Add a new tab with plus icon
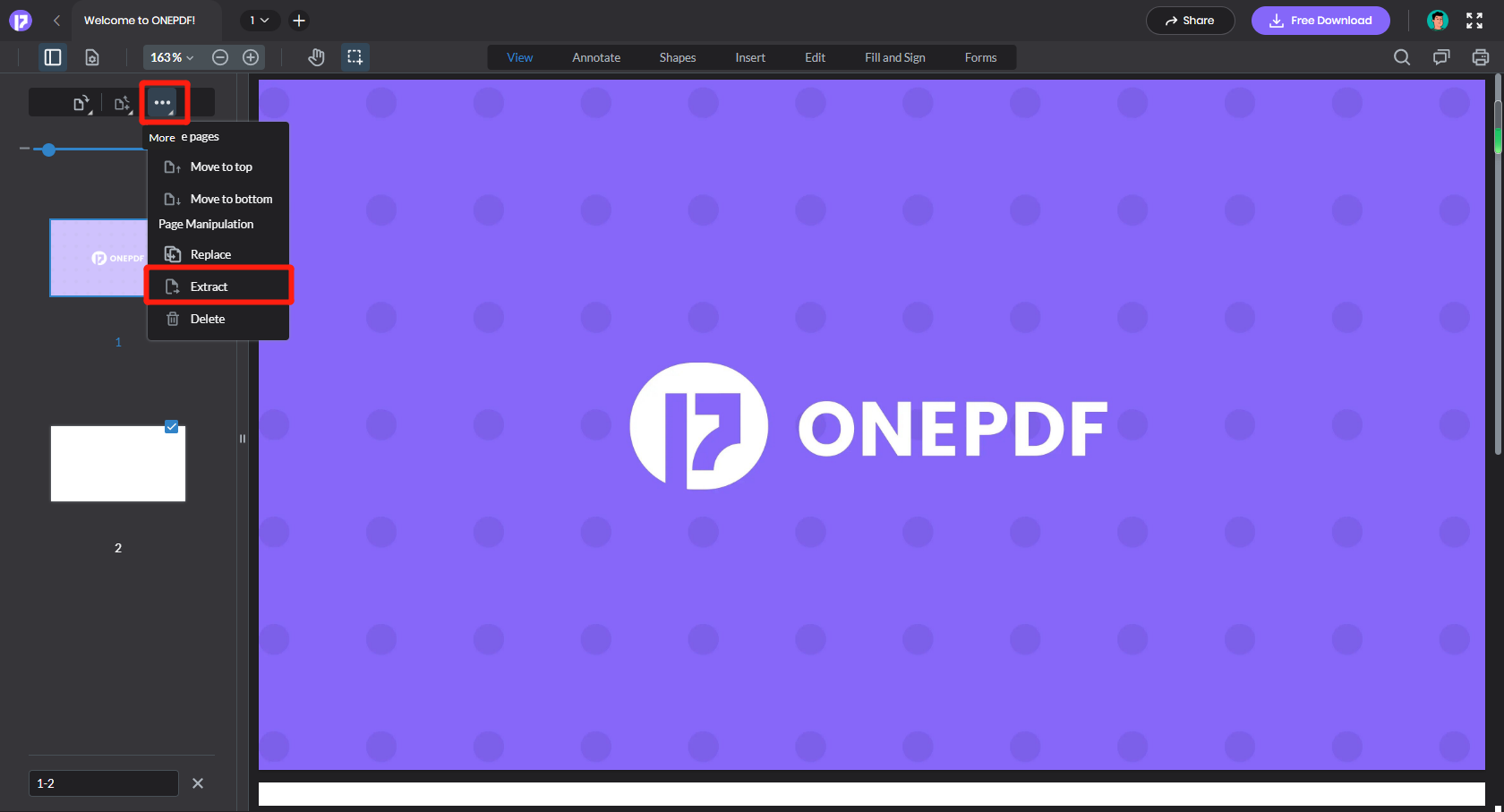This screenshot has height=812, width=1504. pyautogui.click(x=299, y=20)
